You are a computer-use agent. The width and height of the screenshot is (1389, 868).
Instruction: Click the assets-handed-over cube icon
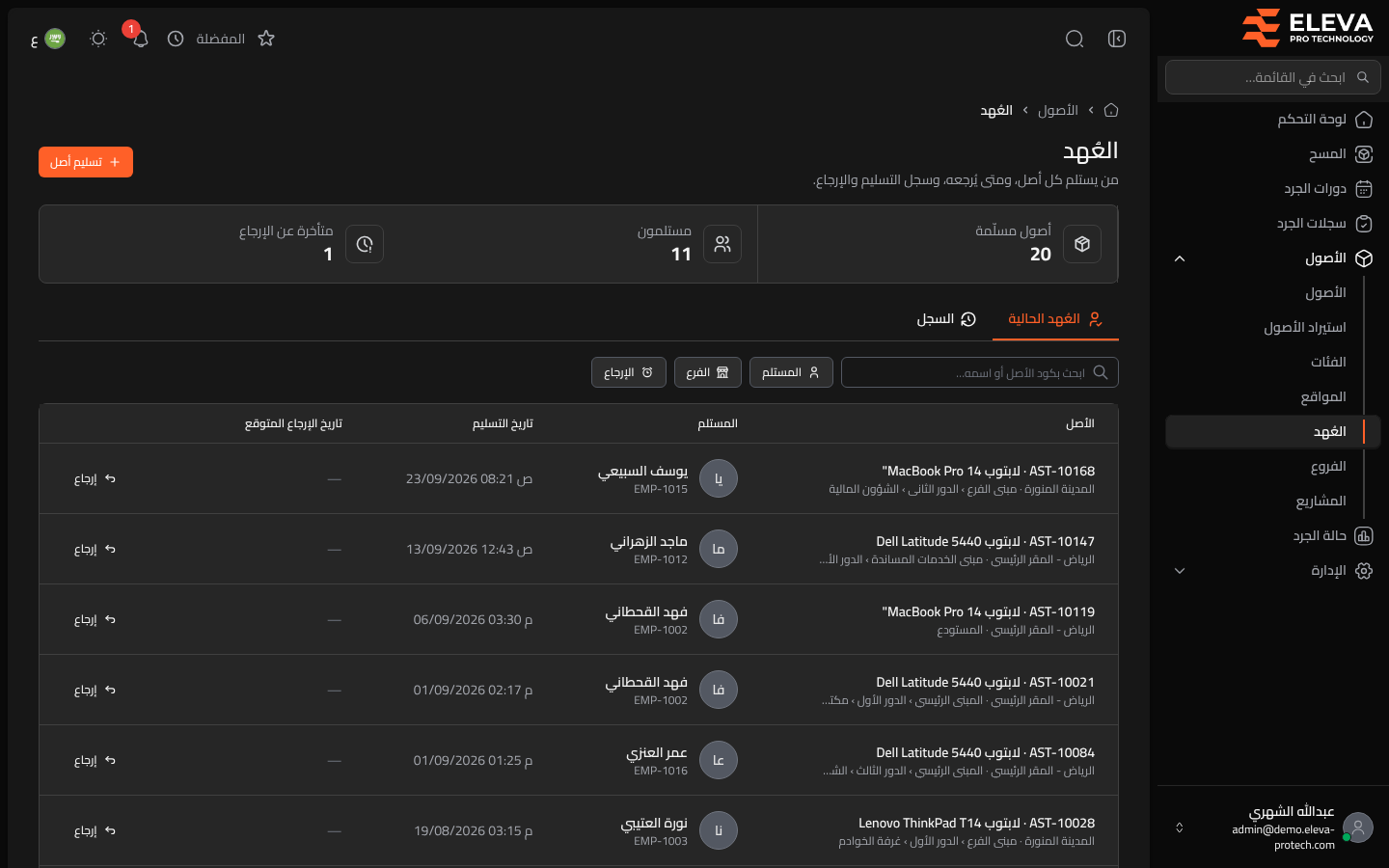coord(1082,244)
